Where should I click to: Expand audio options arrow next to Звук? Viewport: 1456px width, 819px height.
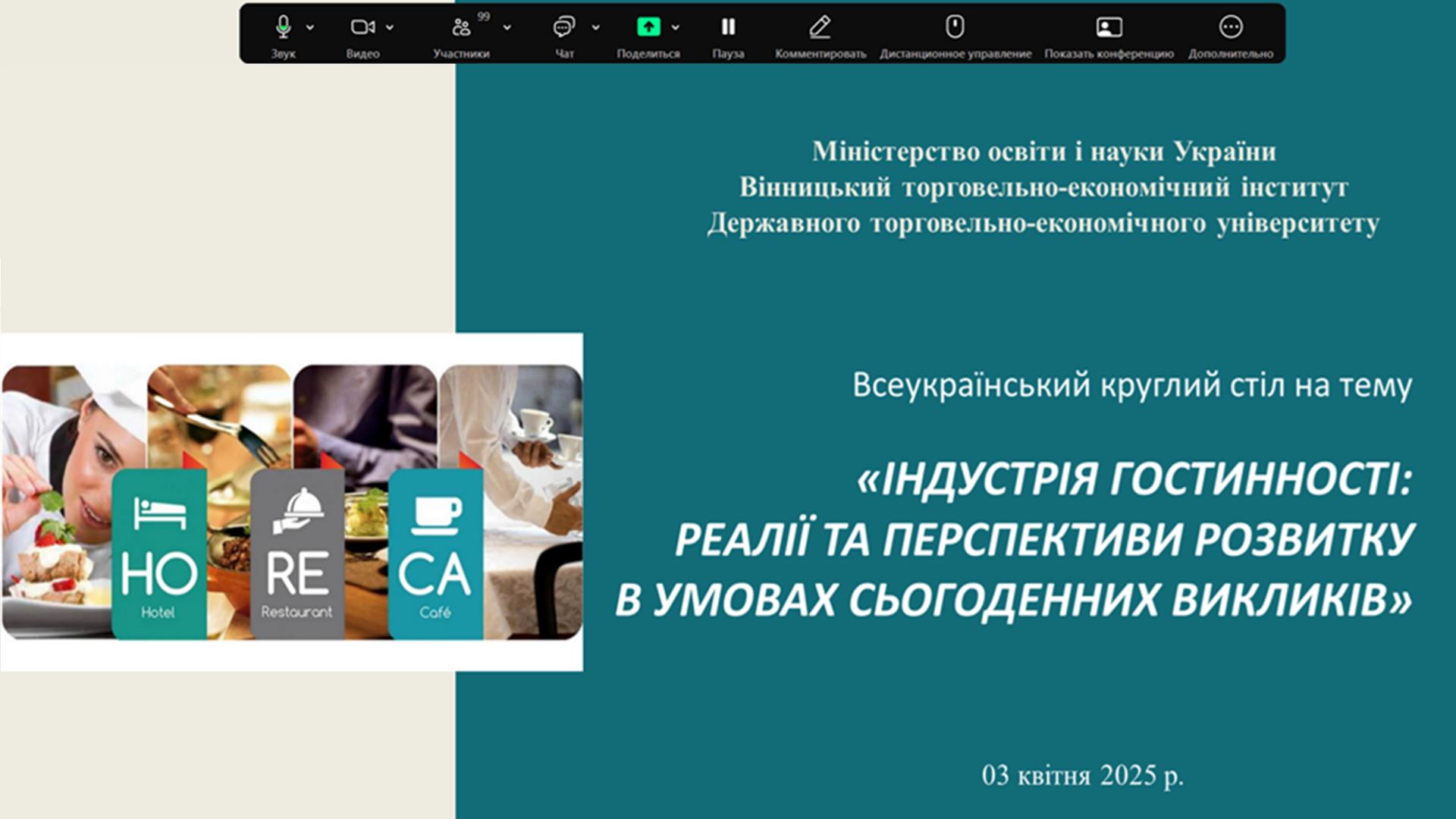tap(310, 27)
